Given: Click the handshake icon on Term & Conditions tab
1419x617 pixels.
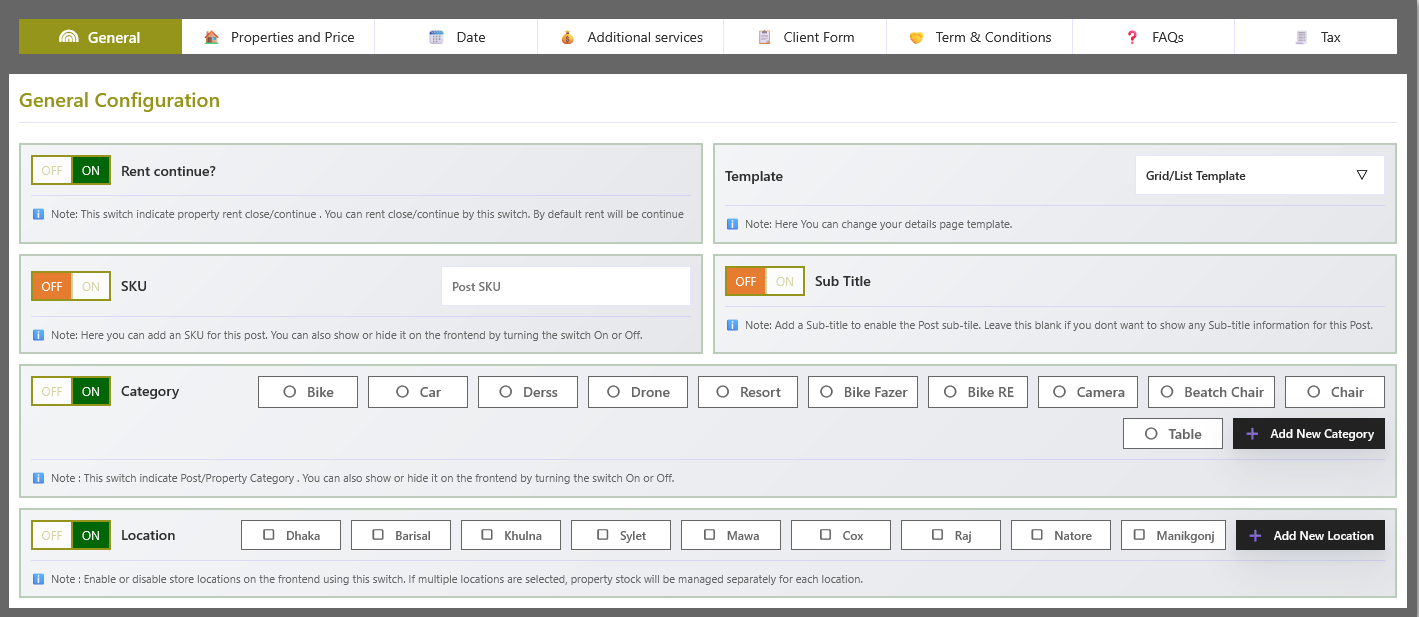Looking at the screenshot, I should (916, 37).
